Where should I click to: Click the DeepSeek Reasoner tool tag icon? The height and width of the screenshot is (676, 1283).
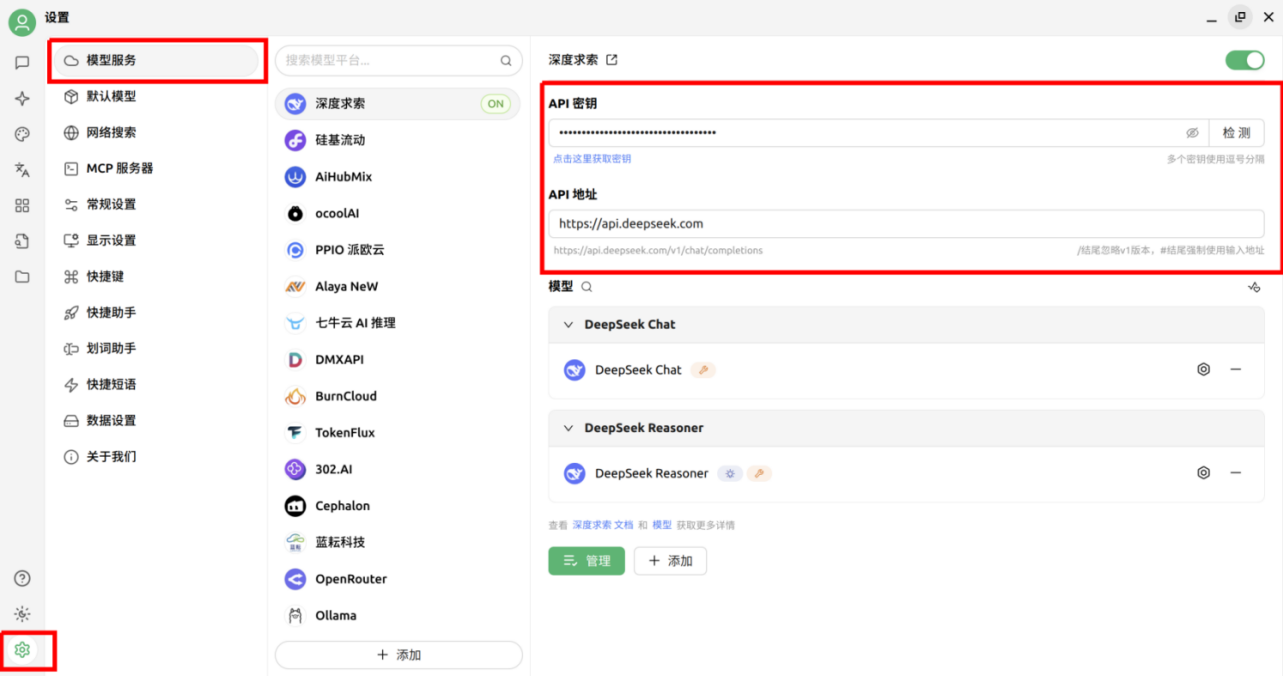pyautogui.click(x=759, y=474)
